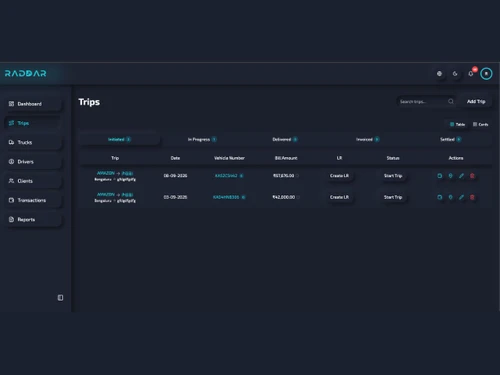Select the Delivered tab
Viewport: 500px width, 375px height.
point(285,139)
